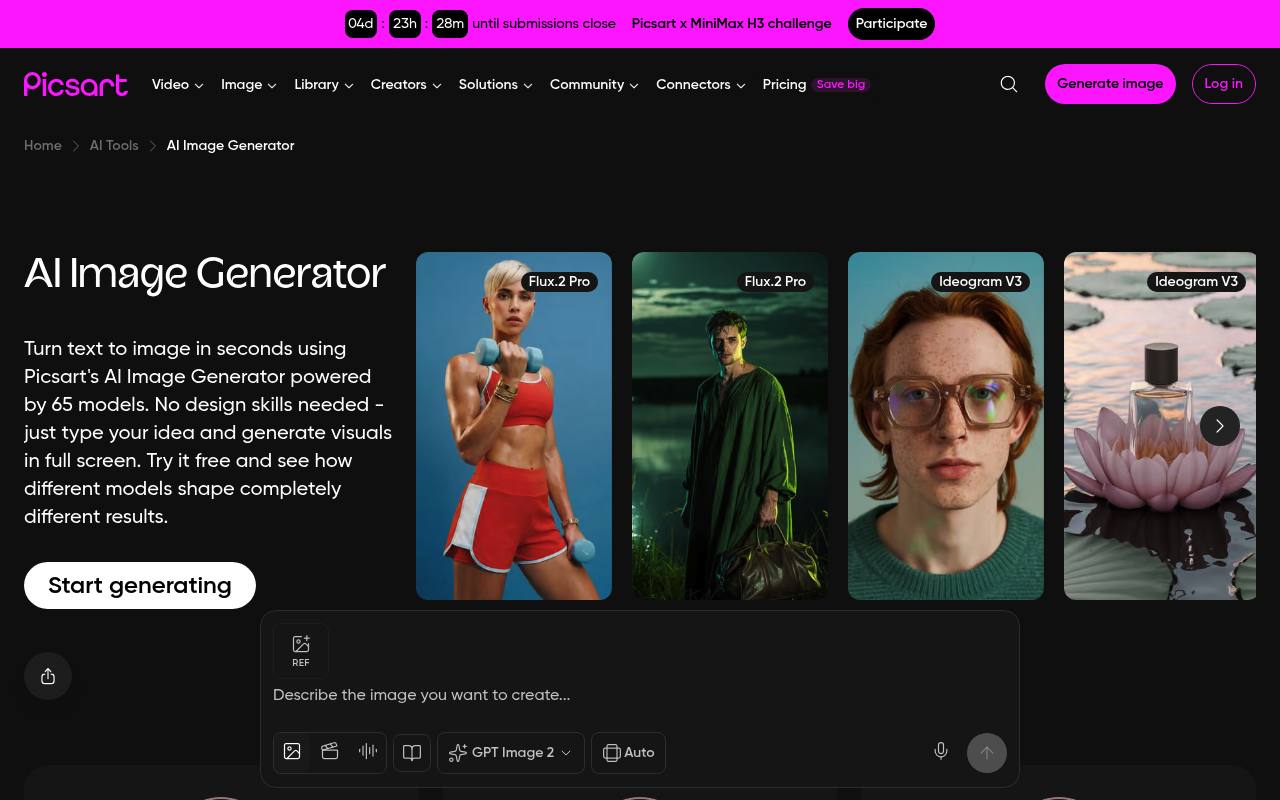Expand the Video menu
1280x800 pixels.
pos(178,85)
